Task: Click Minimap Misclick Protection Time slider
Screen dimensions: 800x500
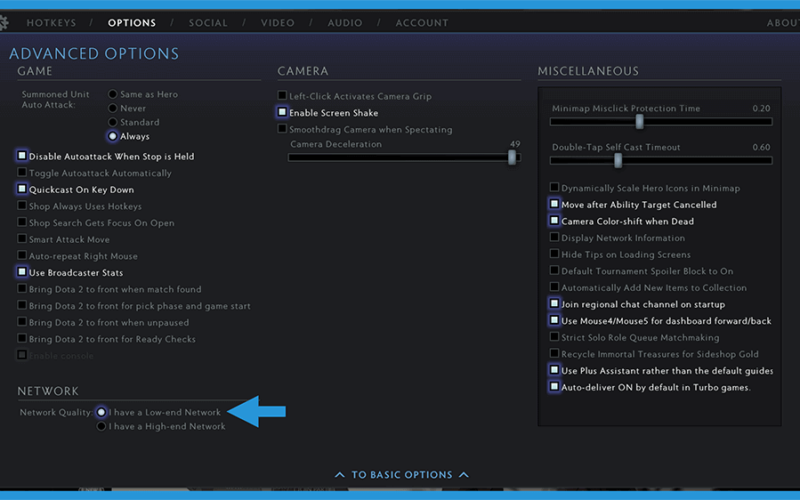Action: click(661, 121)
